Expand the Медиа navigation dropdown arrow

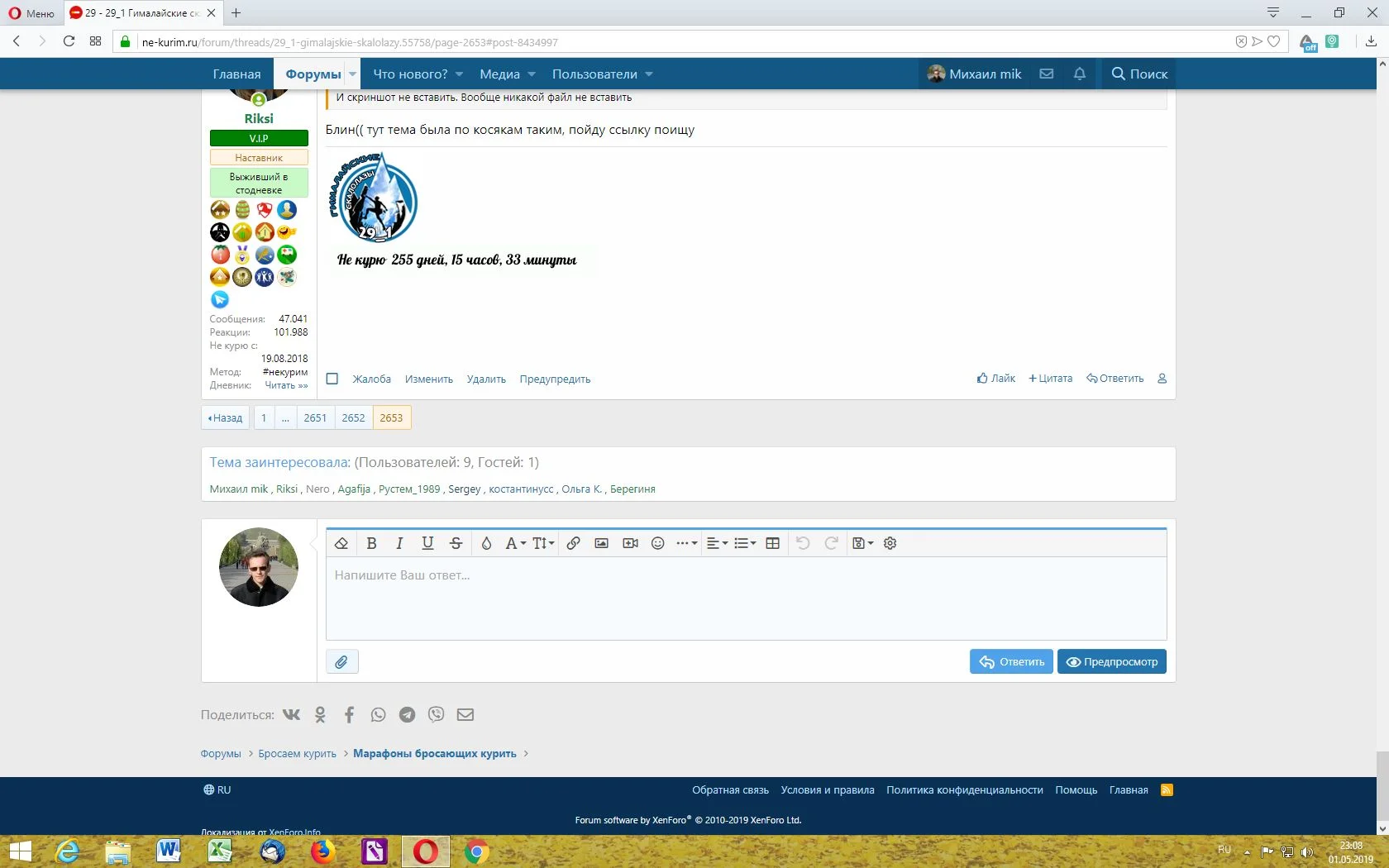point(532,74)
